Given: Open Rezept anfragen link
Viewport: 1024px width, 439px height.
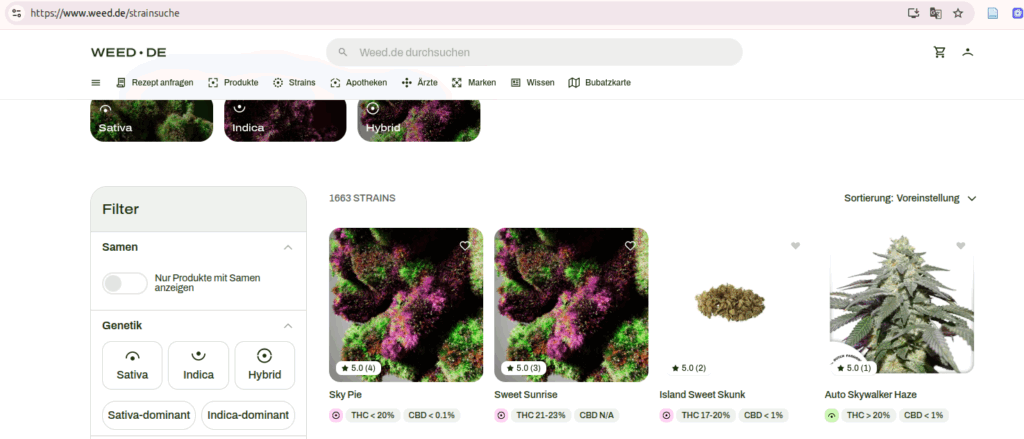Looking at the screenshot, I should pyautogui.click(x=155, y=83).
